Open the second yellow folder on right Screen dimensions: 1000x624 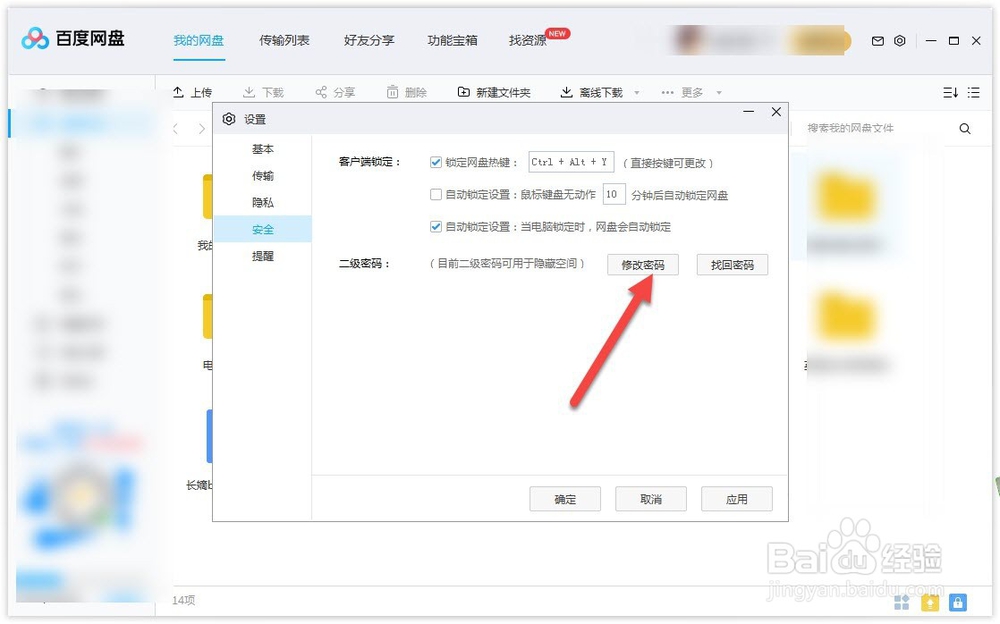(x=846, y=318)
